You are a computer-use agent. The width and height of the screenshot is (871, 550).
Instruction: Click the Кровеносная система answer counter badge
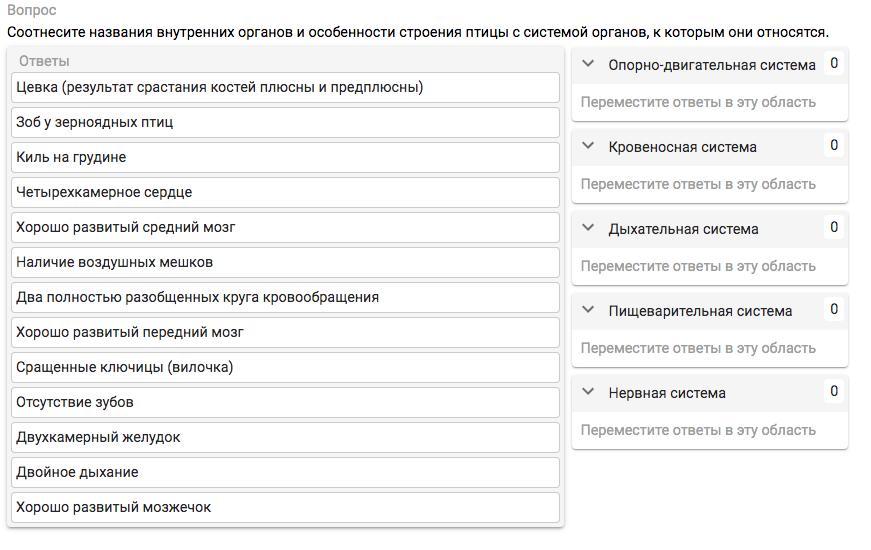(833, 146)
